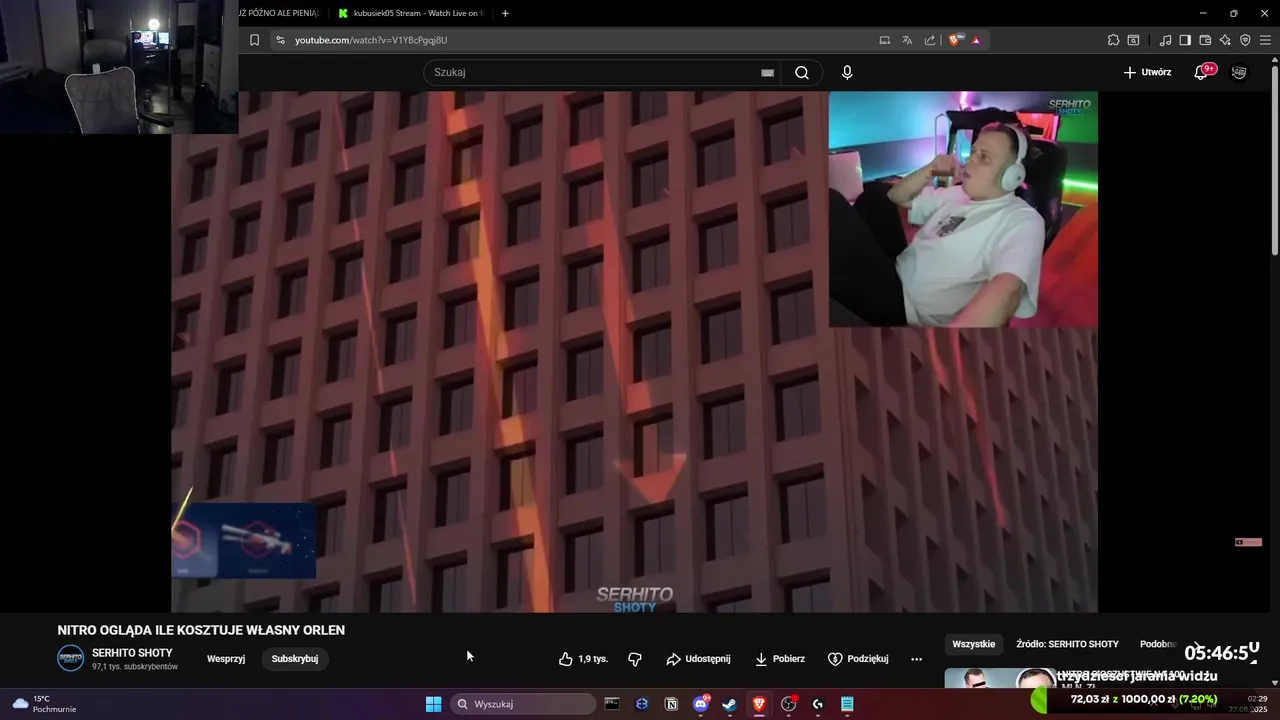Click the video player area

[634, 352]
